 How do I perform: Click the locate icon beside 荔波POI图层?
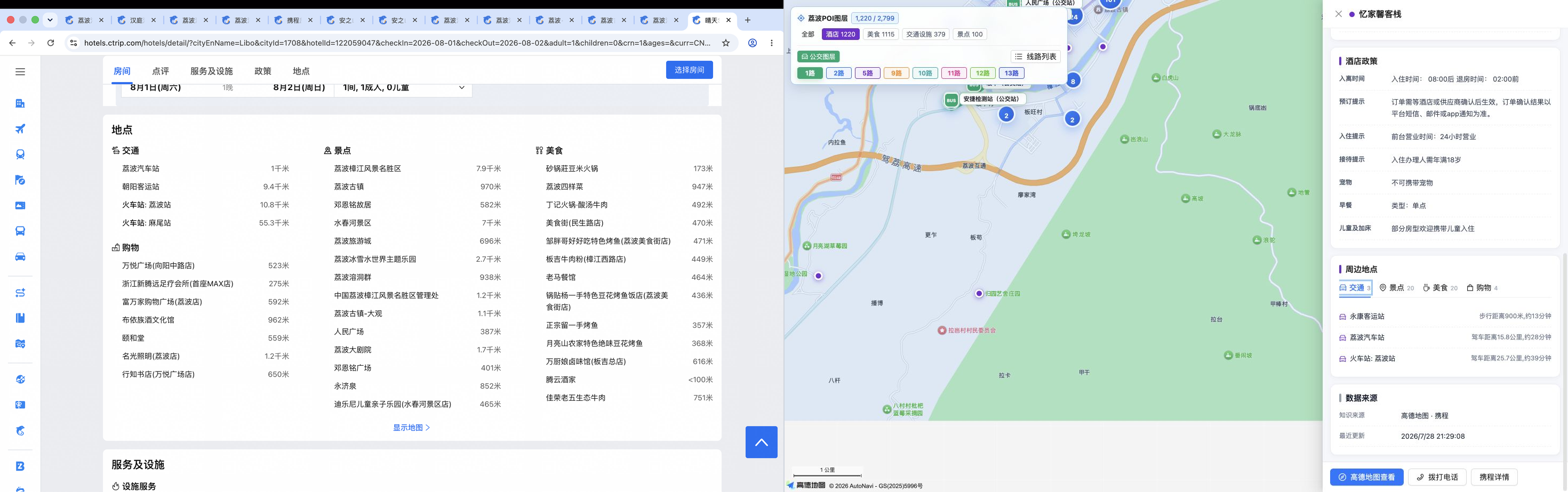pos(801,18)
